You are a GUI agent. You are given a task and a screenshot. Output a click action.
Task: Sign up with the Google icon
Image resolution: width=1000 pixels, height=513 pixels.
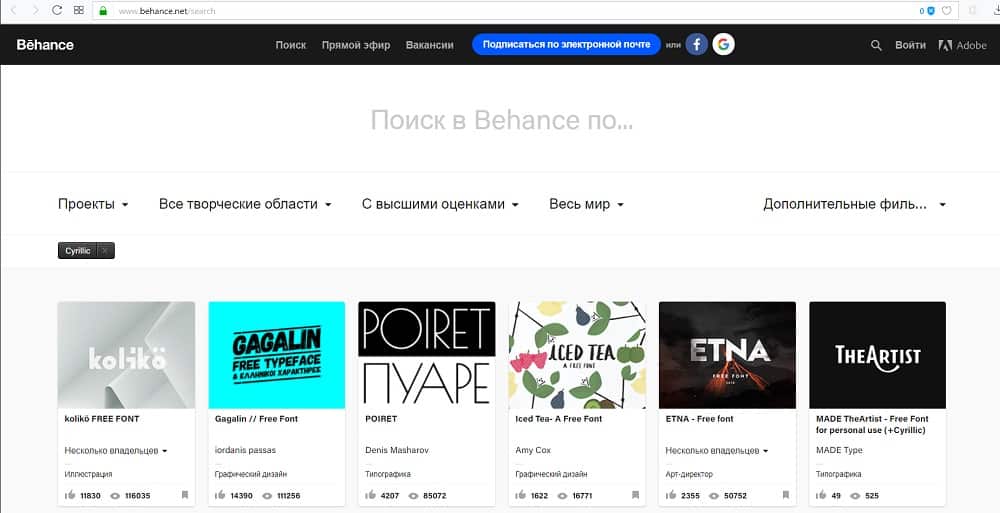point(723,45)
